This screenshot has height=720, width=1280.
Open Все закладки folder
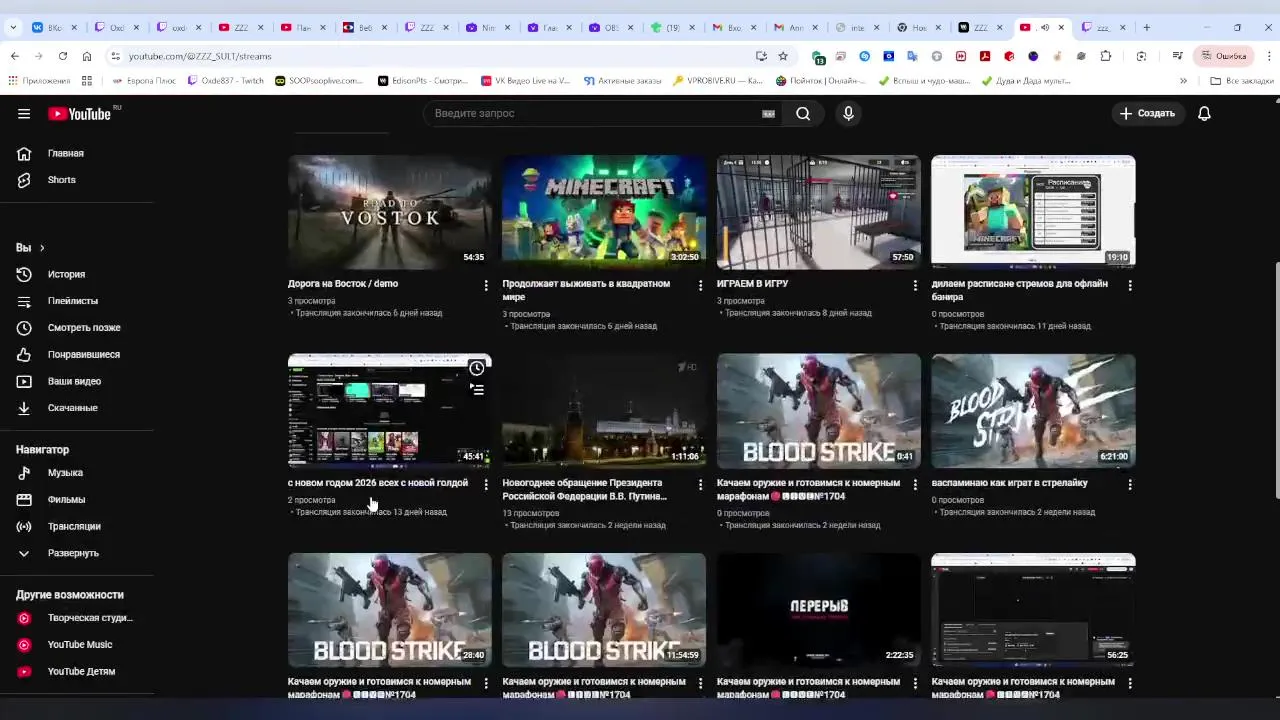click(x=1241, y=81)
